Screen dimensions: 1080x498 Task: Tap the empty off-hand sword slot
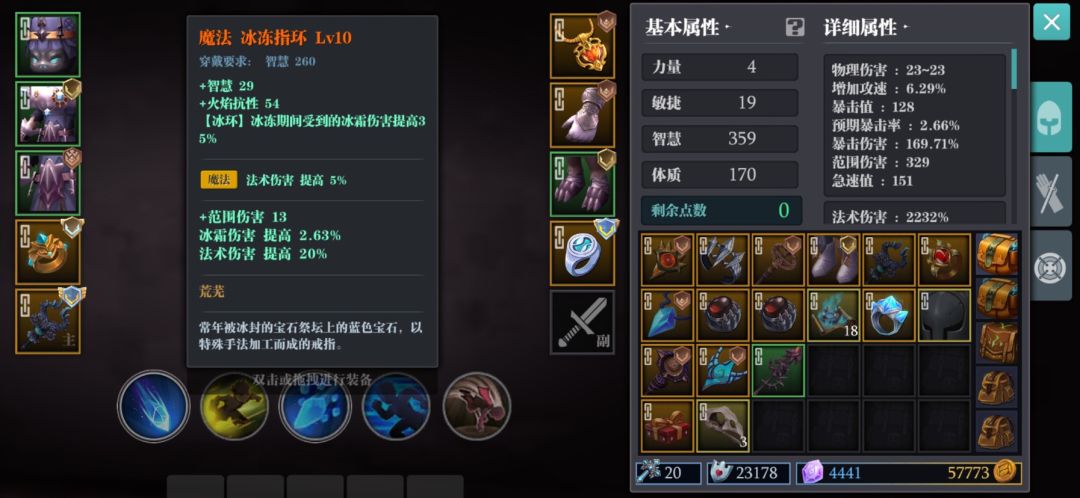(x=583, y=322)
